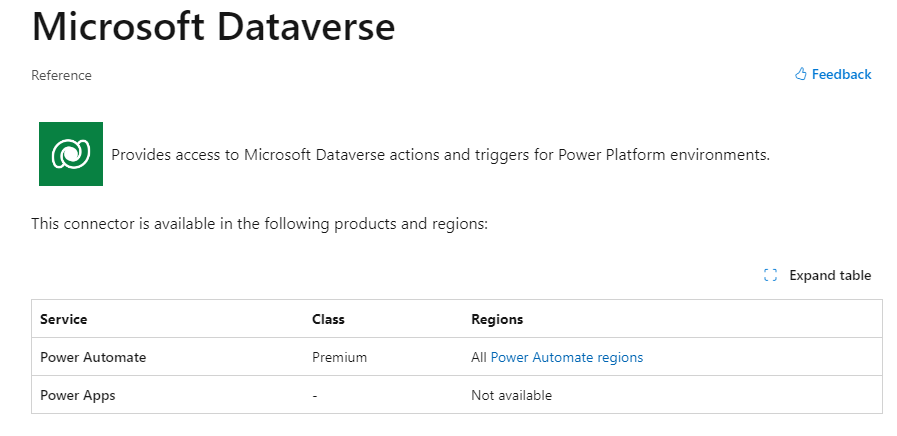Click the Microsoft Dataverse page title

pos(213,26)
